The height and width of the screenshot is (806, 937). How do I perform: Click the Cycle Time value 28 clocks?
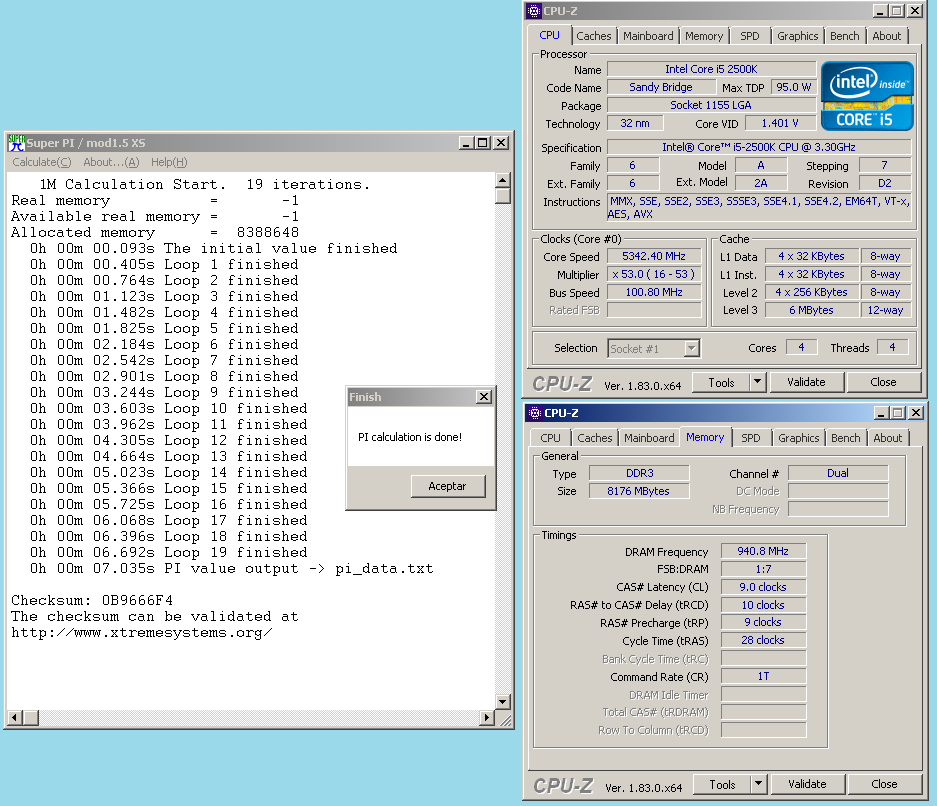[x=763, y=640]
